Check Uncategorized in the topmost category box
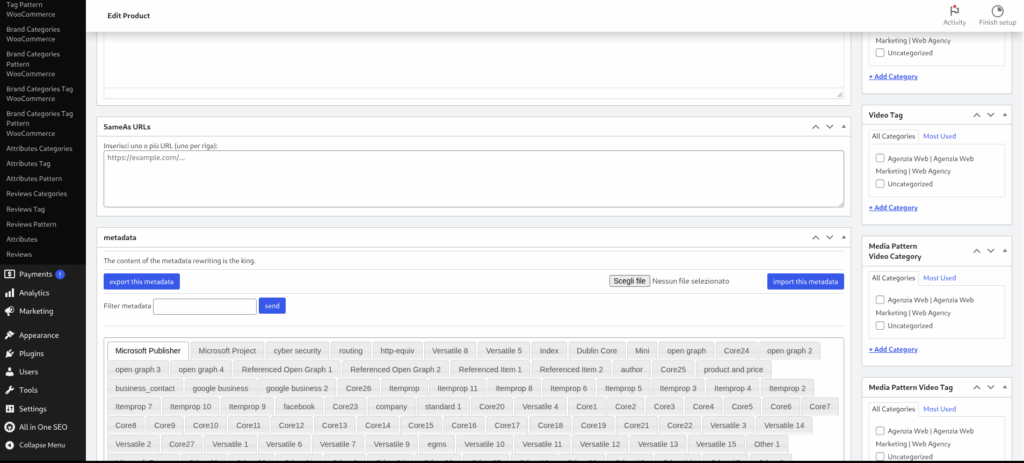The width and height of the screenshot is (1024, 463). (880, 52)
